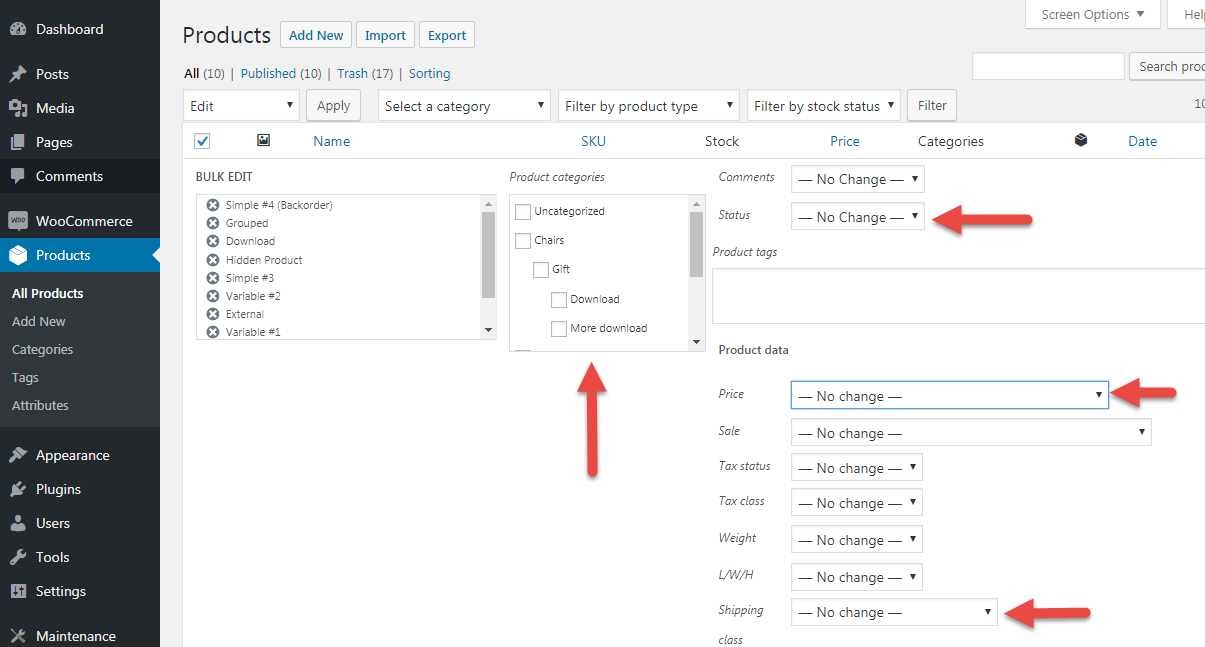Open the Weight dropdown

tap(856, 539)
